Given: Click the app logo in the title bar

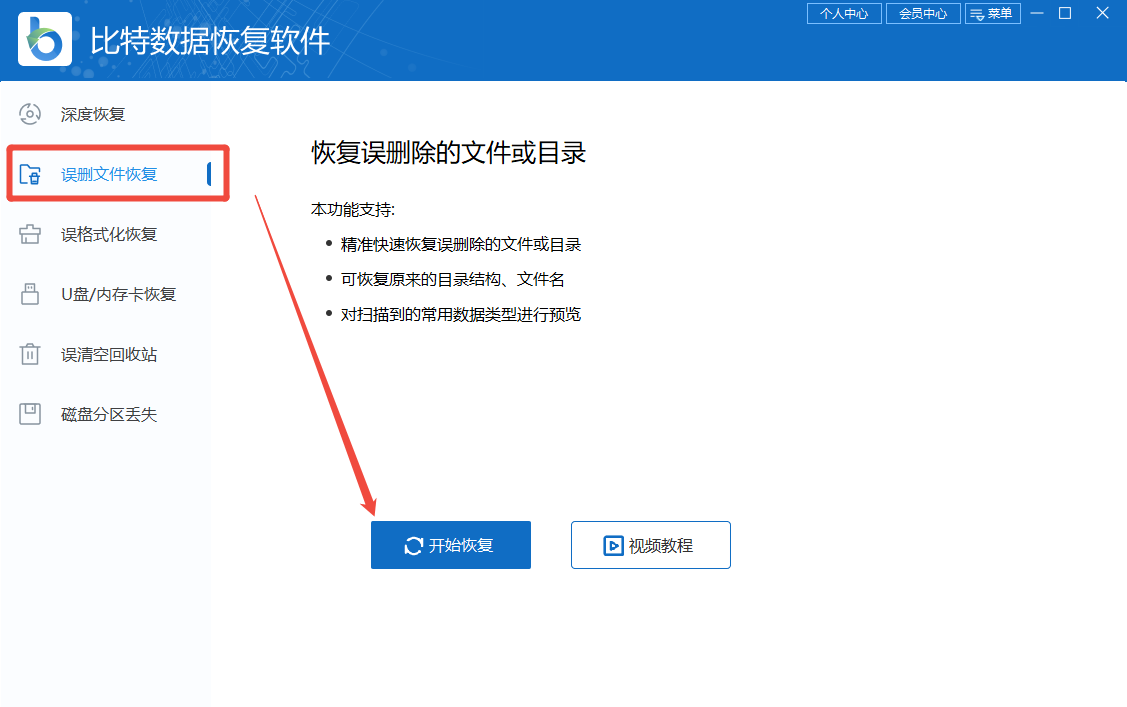Looking at the screenshot, I should [x=45, y=39].
